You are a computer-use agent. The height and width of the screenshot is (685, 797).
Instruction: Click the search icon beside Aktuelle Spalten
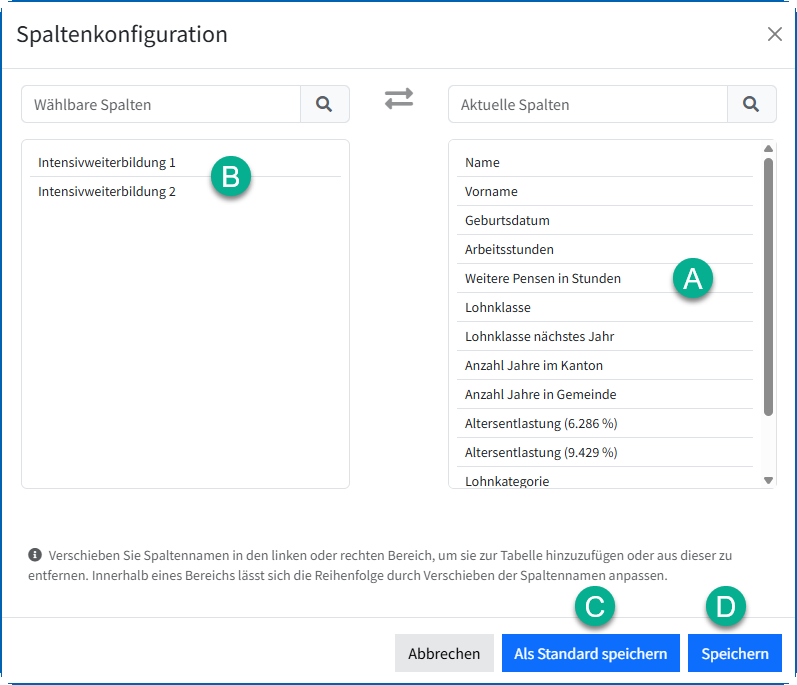coord(751,104)
